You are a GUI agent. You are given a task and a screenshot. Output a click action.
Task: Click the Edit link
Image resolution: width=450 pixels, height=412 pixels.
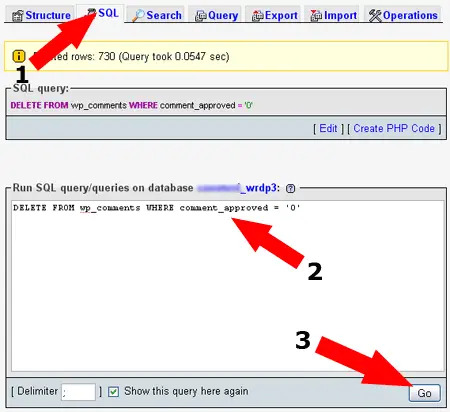(x=328, y=128)
